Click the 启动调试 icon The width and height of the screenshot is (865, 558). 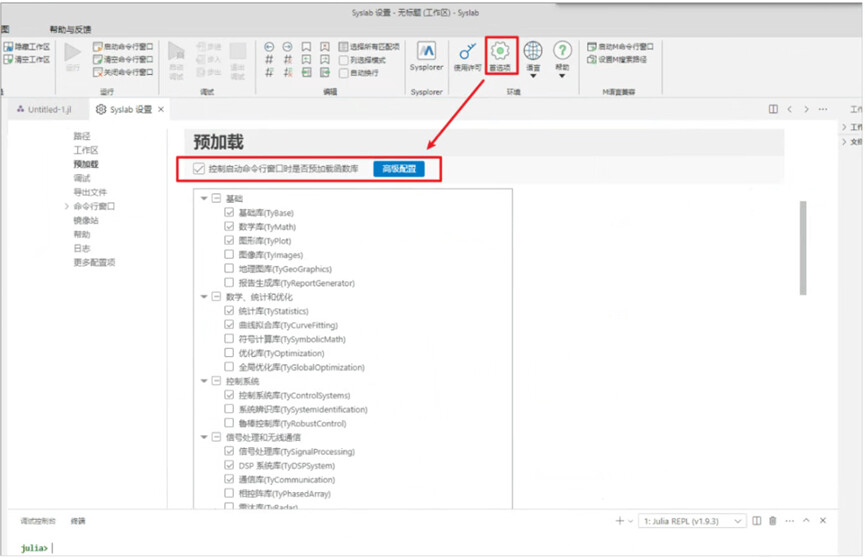click(x=176, y=52)
